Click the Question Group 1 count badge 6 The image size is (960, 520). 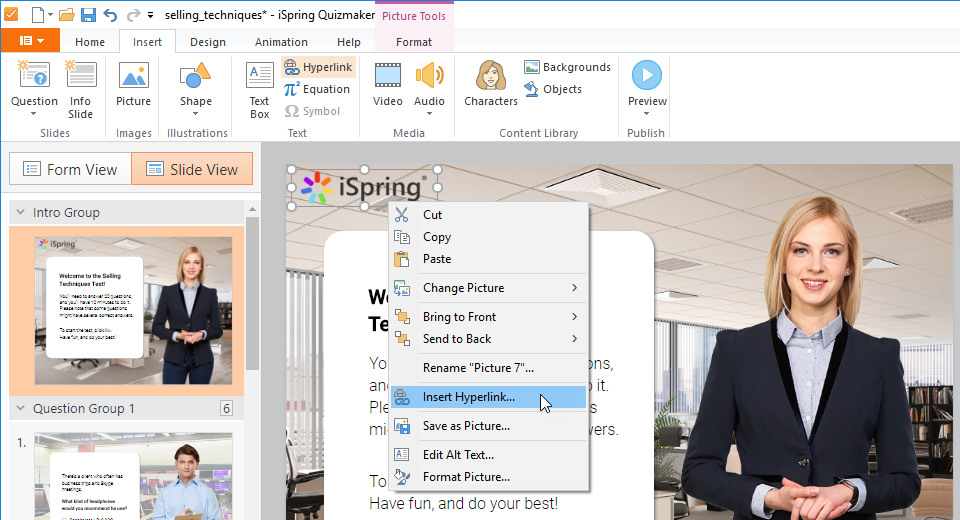[227, 409]
